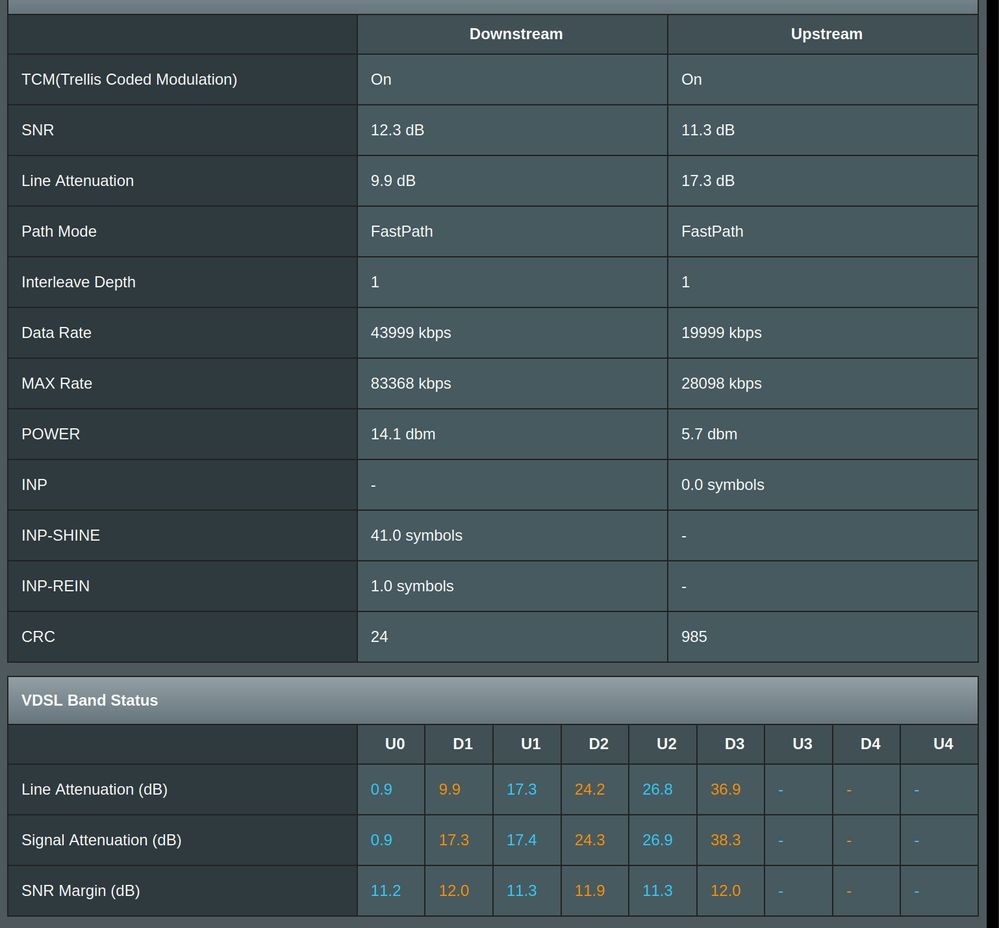Click the Interleave Depth row label
The image size is (999, 928).
(78, 282)
